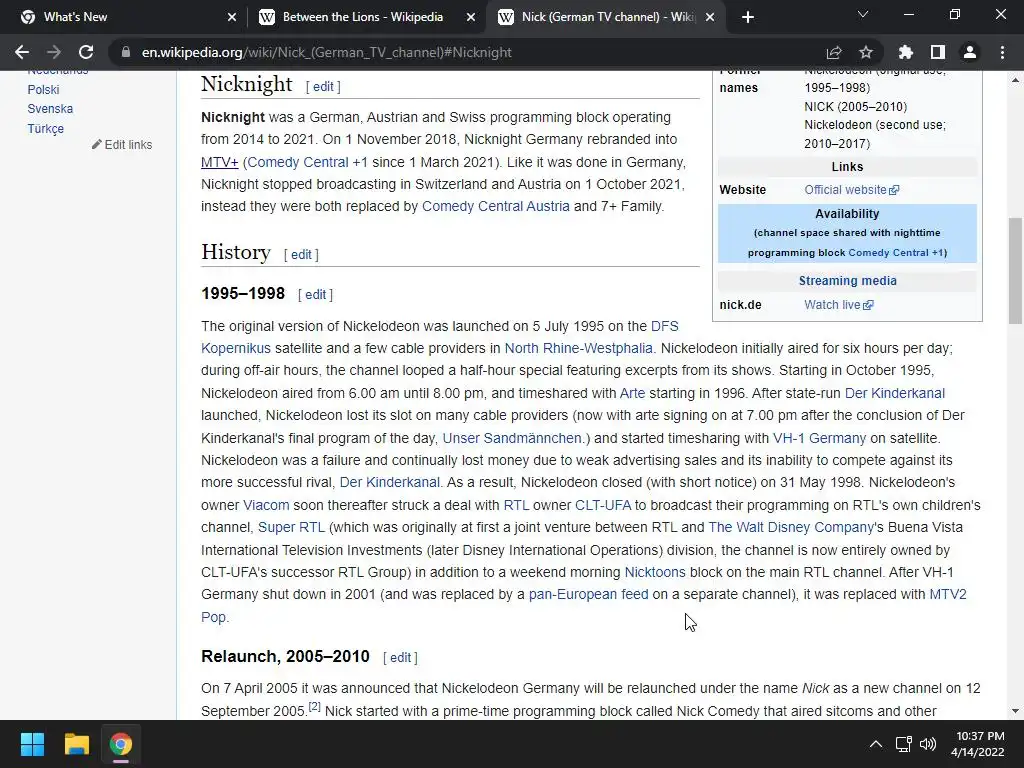1024x768 pixels.
Task: Edit the 1995–1998 section
Action: [315, 295]
